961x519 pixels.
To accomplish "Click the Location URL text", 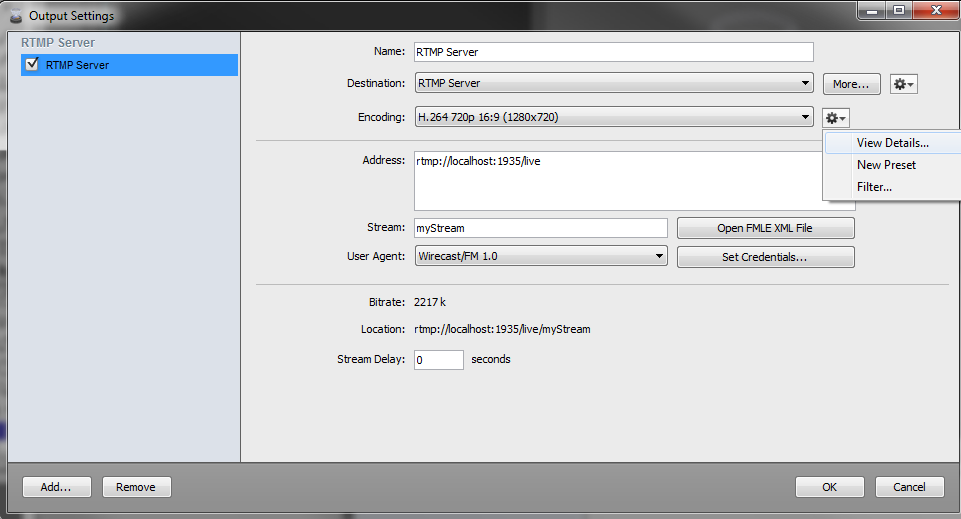I will point(502,329).
